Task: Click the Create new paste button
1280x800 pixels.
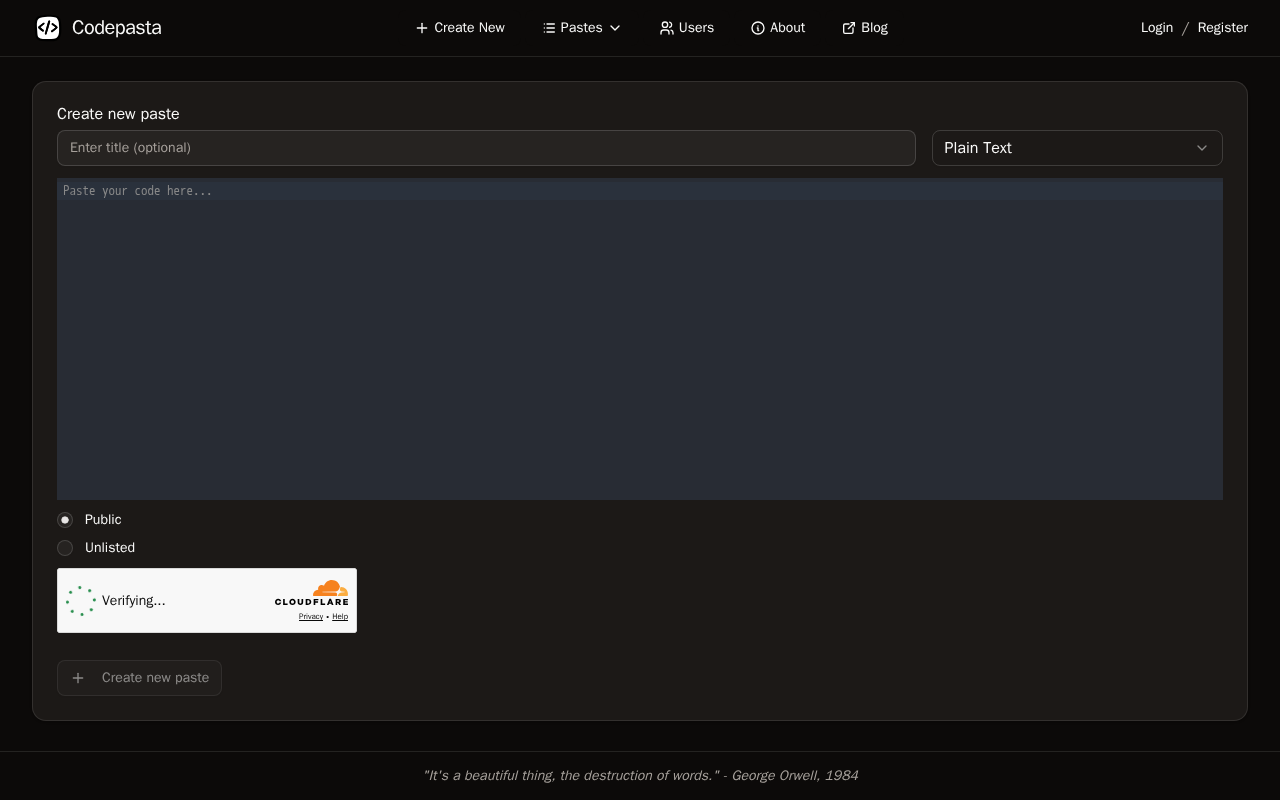Action: pyautogui.click(x=139, y=678)
